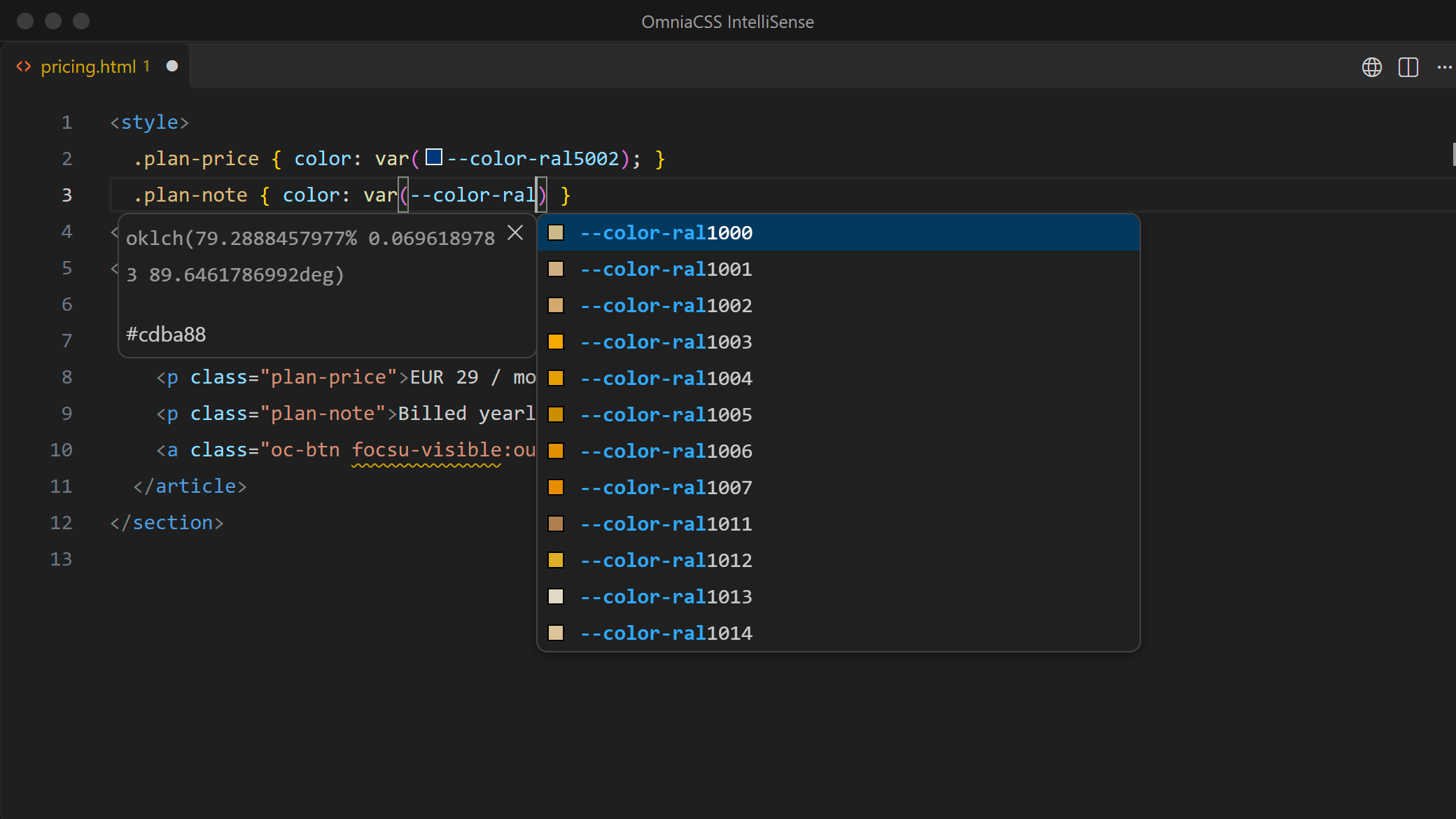Select the --color-ral1007 completion entry

click(839, 487)
